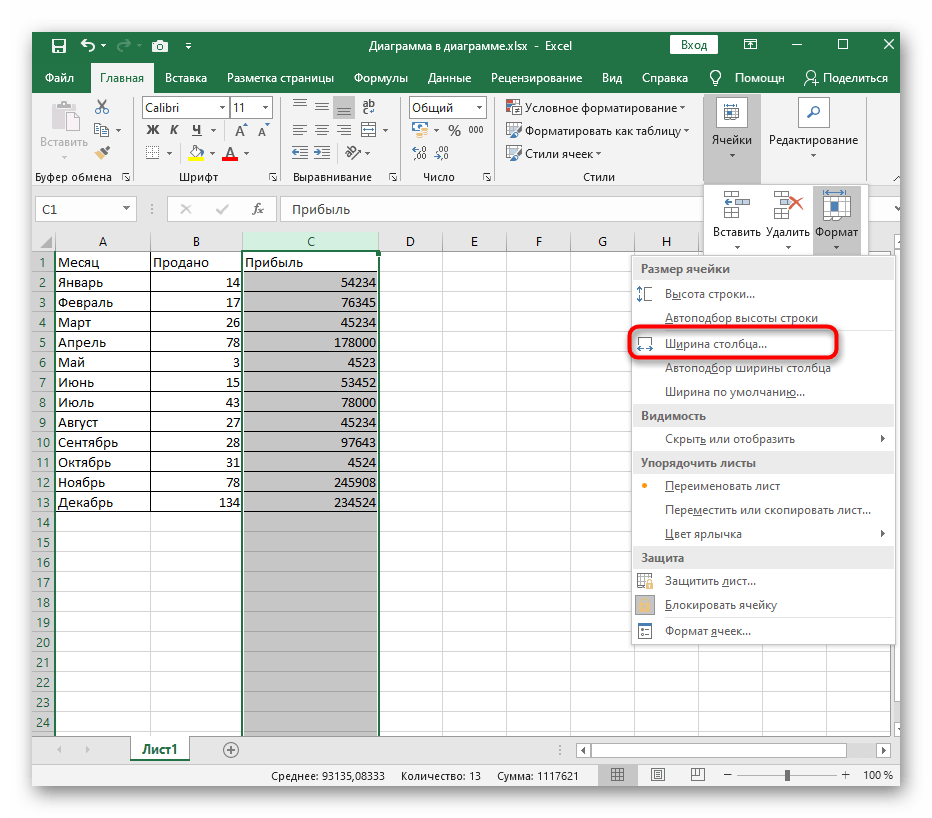Click the Undo arrow icon
The width and height of the screenshot is (932, 818).
[87, 45]
